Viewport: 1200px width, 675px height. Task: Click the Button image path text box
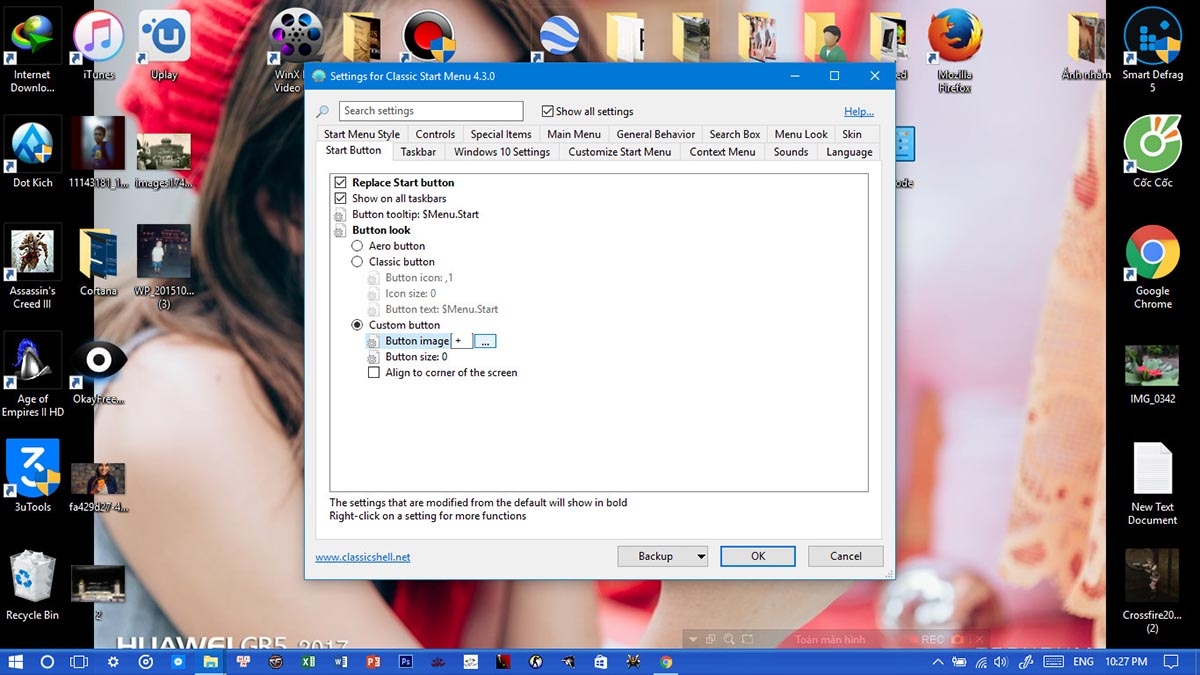click(x=462, y=341)
